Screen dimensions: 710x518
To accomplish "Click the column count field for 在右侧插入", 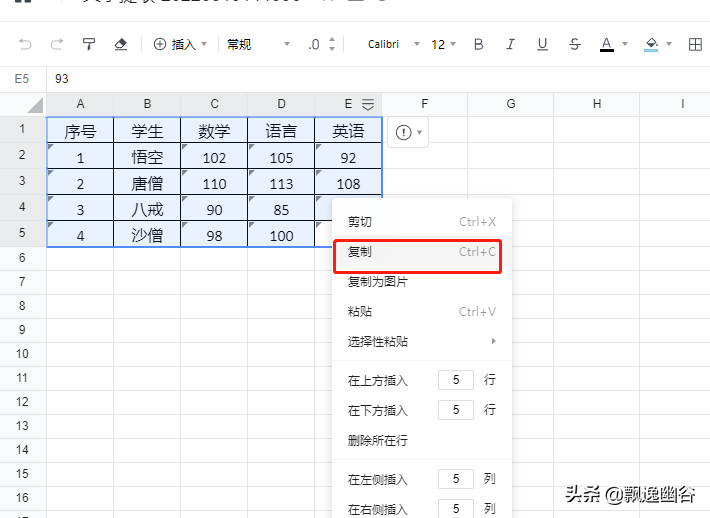I will tap(456, 508).
